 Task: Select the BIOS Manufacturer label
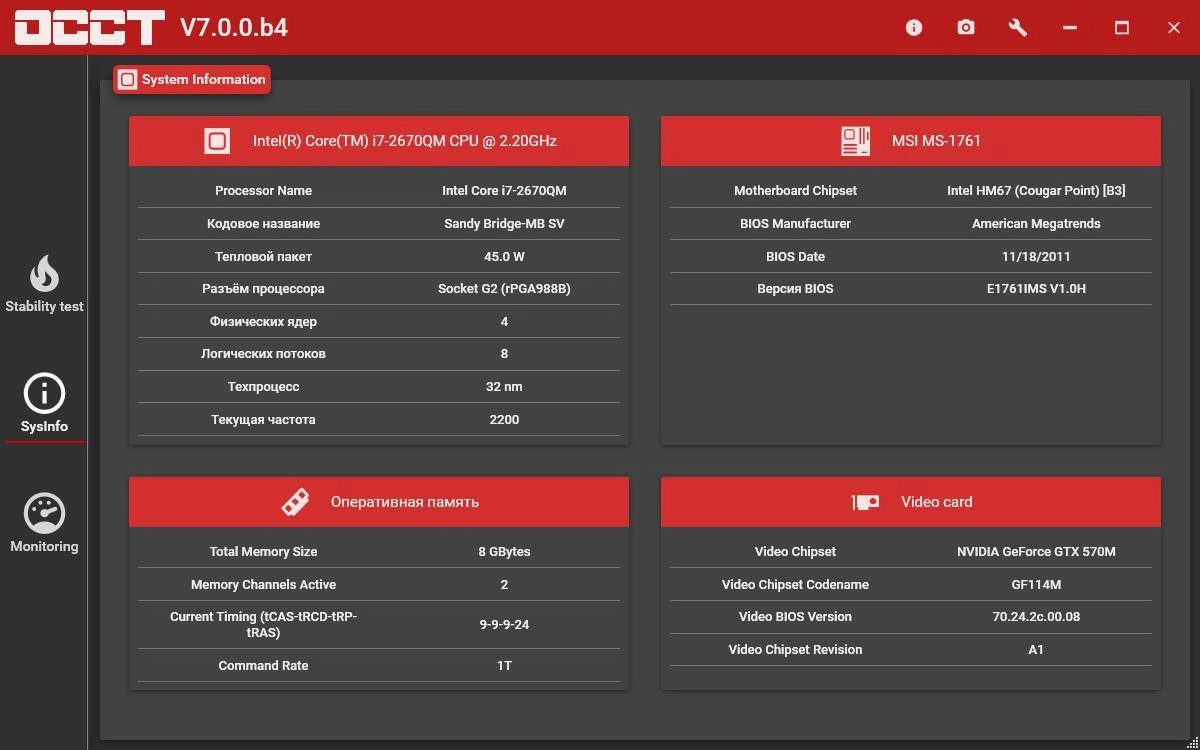(x=795, y=223)
